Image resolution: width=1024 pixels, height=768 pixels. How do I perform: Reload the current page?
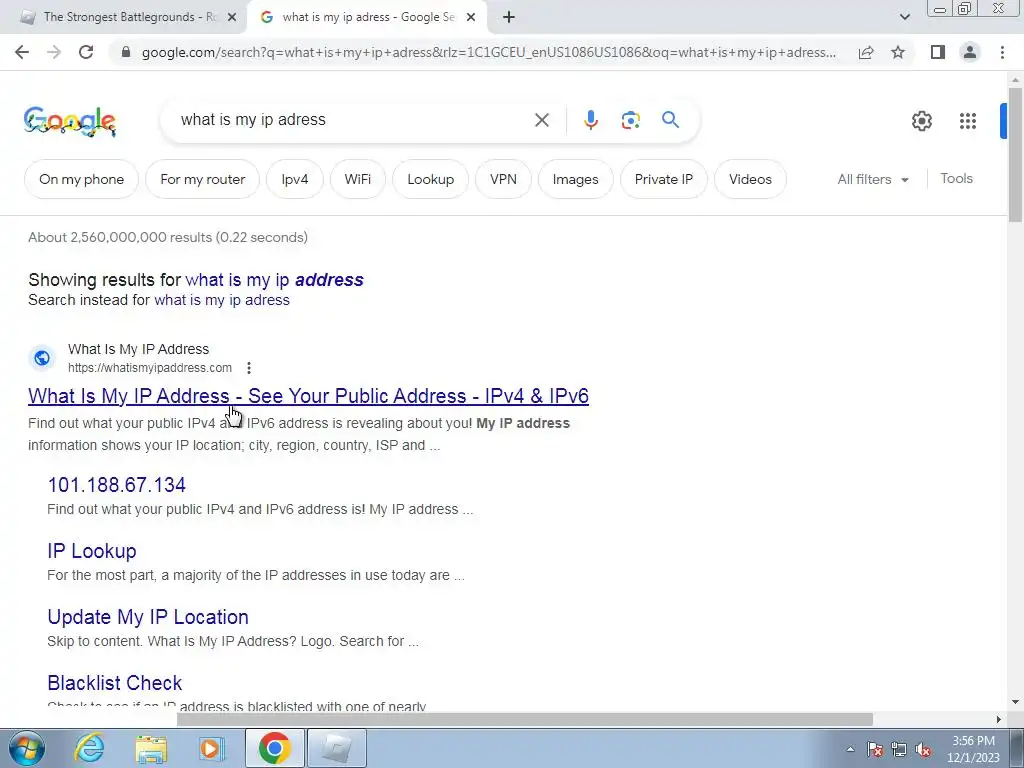coord(86,52)
